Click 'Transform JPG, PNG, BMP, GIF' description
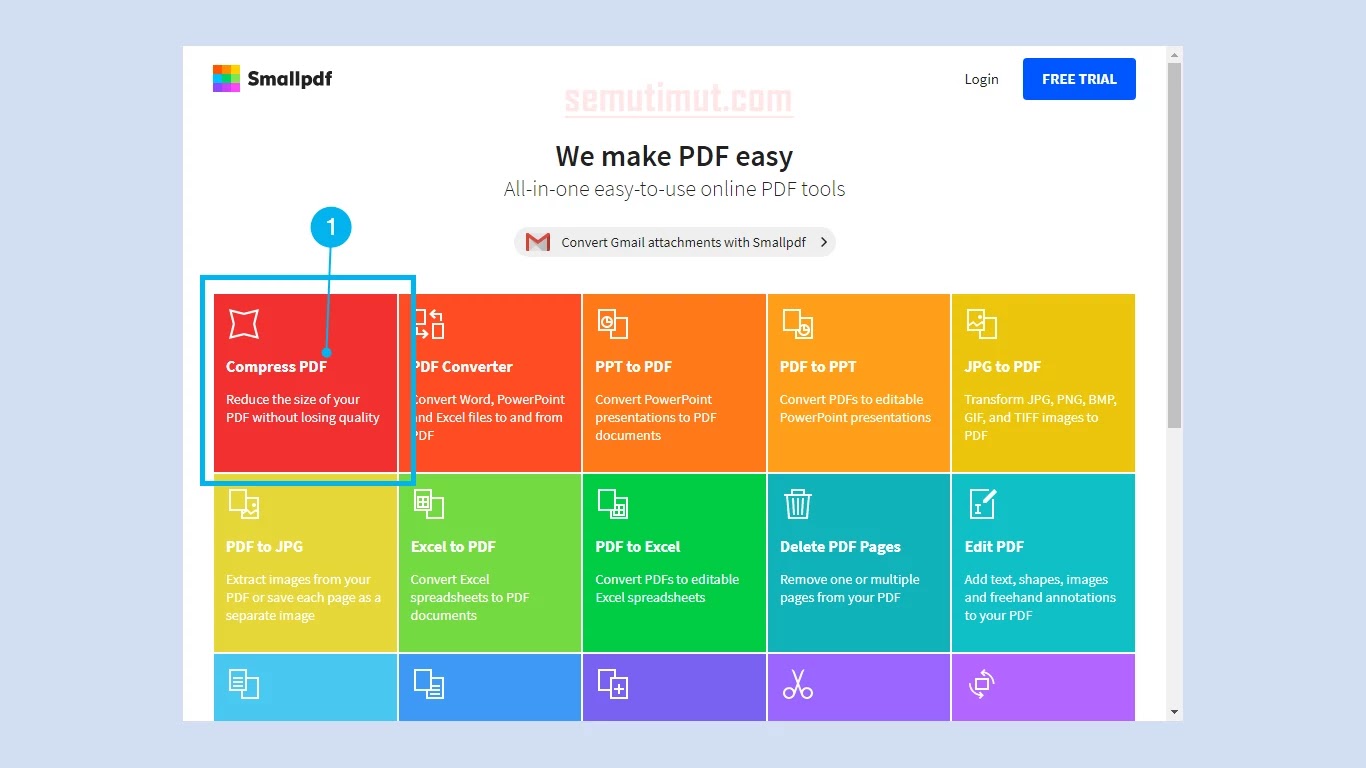The height and width of the screenshot is (768, 1366). coord(1040,418)
